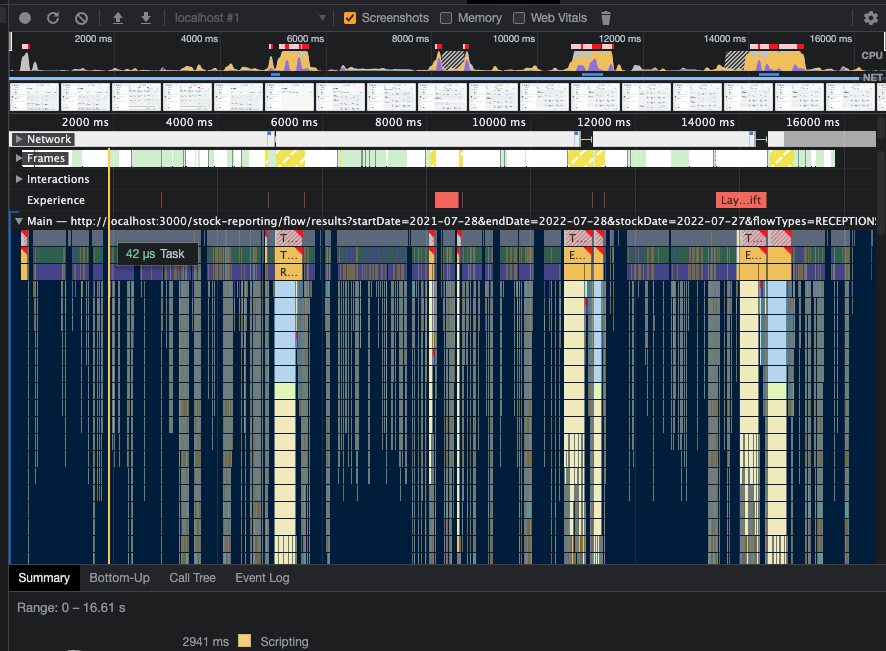886x651 pixels.
Task: Click the Range 0 – 16.61 s text
Action: [71, 607]
